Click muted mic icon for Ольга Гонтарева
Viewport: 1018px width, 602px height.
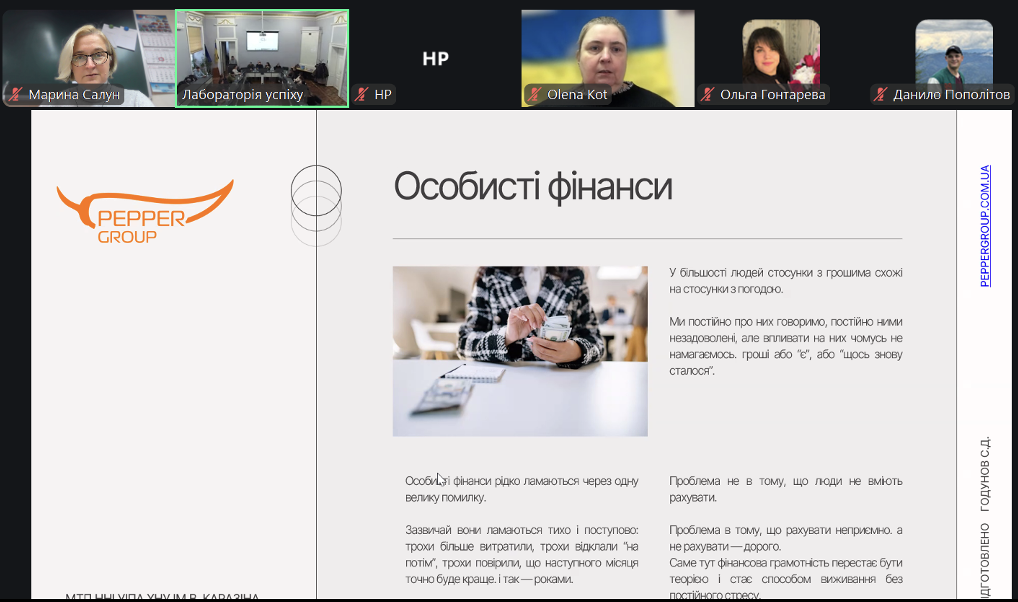(x=708, y=95)
